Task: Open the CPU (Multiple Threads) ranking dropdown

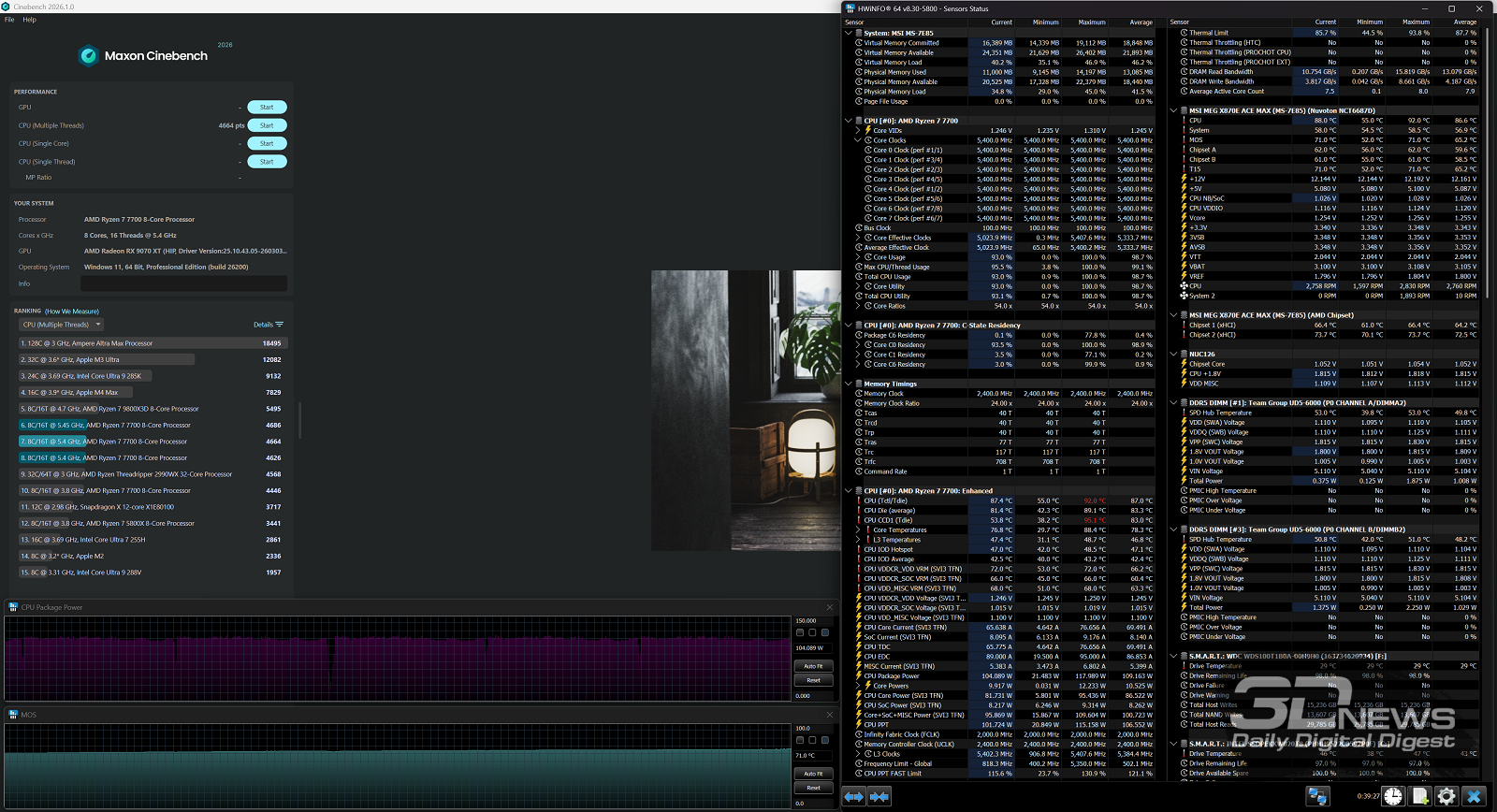Action: (61, 325)
